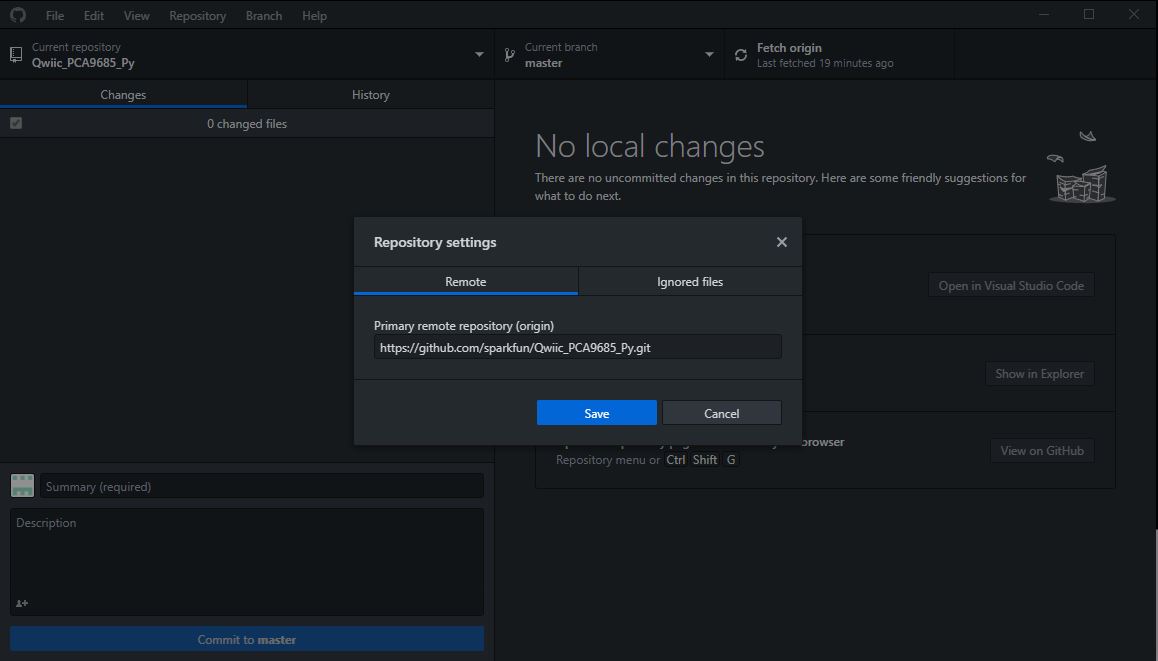The width and height of the screenshot is (1158, 661).
Task: Click the Fetch origin sync icon
Action: tap(740, 54)
